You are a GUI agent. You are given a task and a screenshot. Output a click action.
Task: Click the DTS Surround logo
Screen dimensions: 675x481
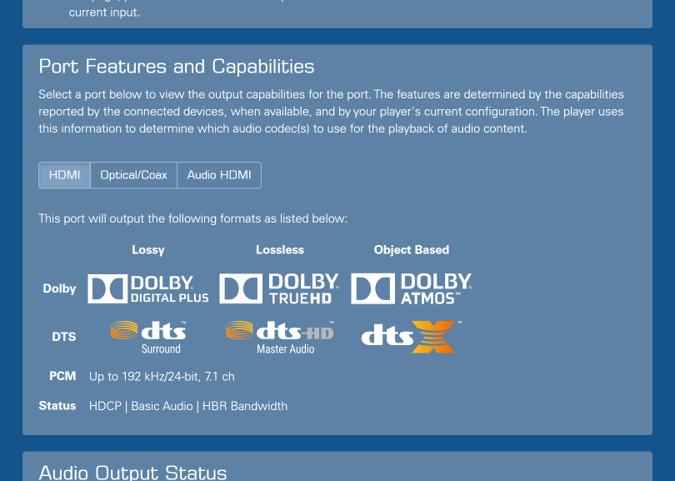(148, 337)
